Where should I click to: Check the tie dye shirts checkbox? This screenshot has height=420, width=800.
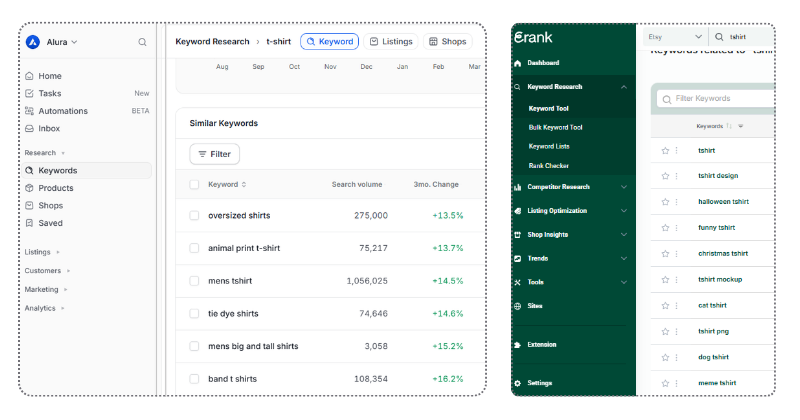point(194,313)
